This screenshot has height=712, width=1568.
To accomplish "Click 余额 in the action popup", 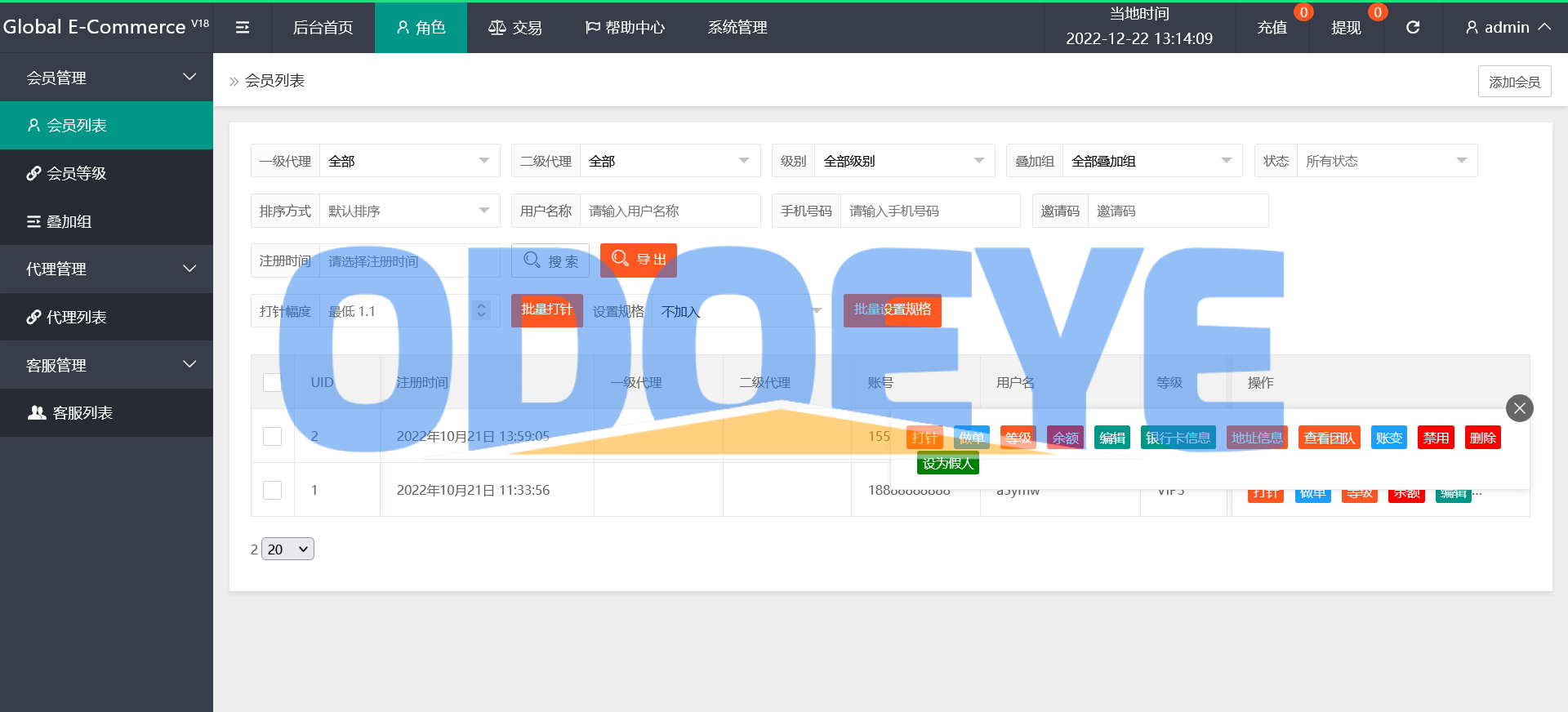I will 1066,438.
